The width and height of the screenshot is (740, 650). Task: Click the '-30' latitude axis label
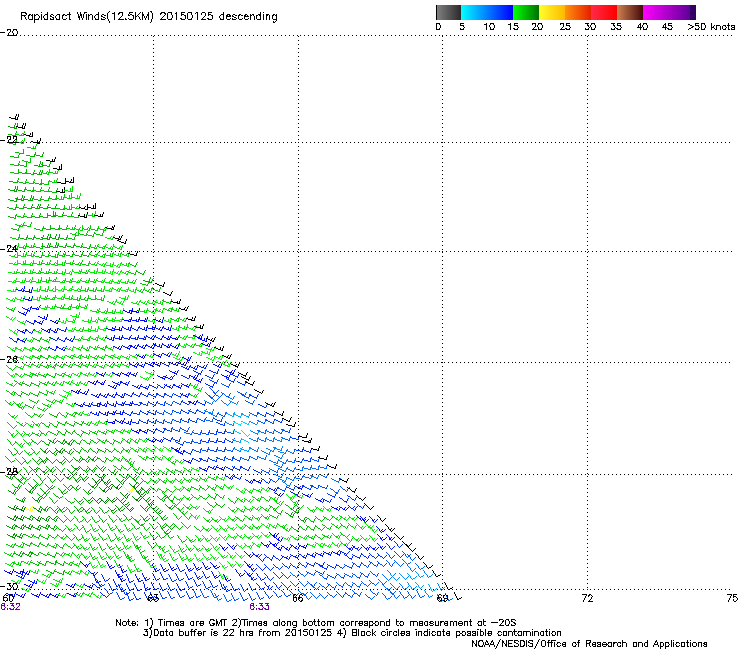tap(9, 586)
